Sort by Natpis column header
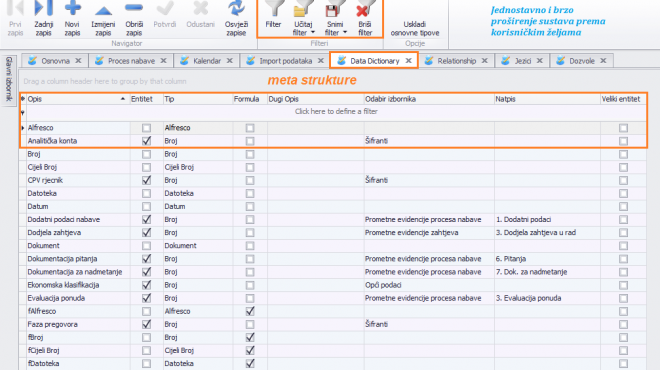 point(547,99)
